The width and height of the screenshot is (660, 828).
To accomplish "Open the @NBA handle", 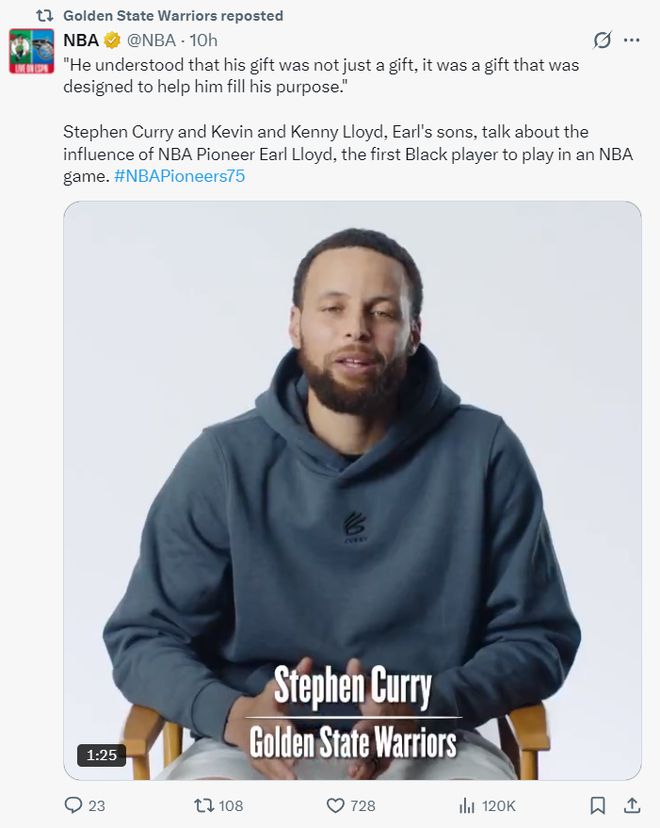I will click(151, 40).
